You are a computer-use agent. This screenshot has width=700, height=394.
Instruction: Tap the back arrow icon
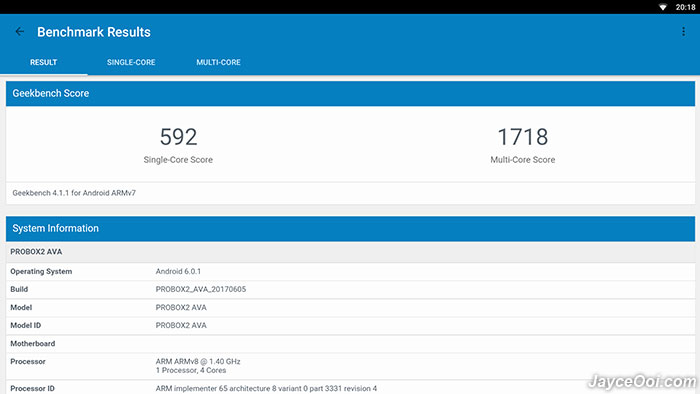tap(20, 32)
